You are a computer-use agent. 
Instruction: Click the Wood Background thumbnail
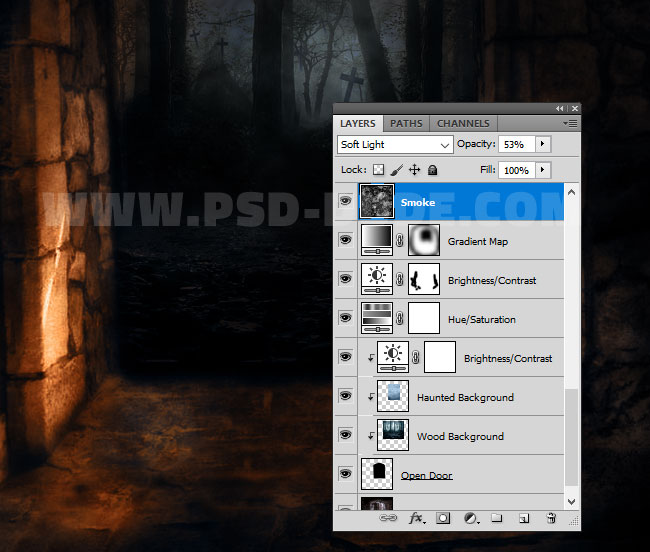[x=393, y=435]
